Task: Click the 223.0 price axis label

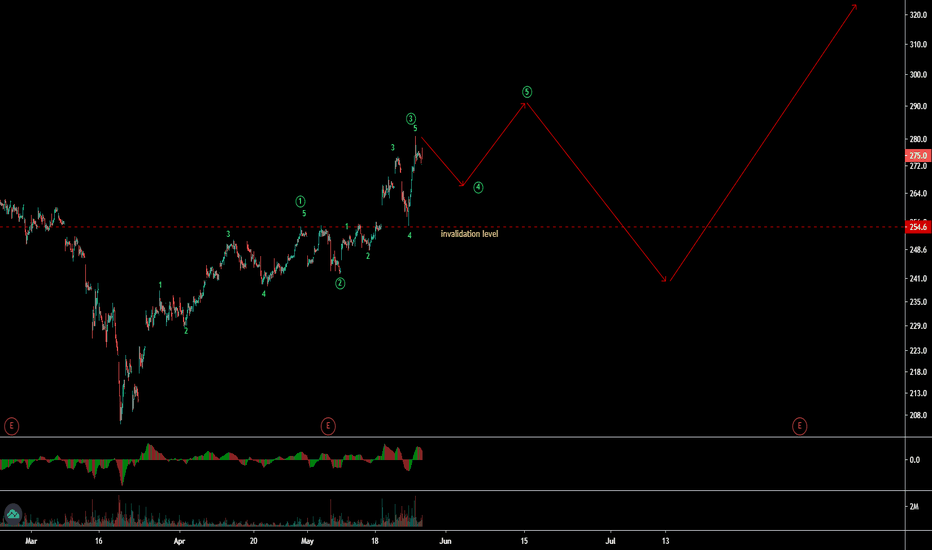Action: tap(918, 351)
